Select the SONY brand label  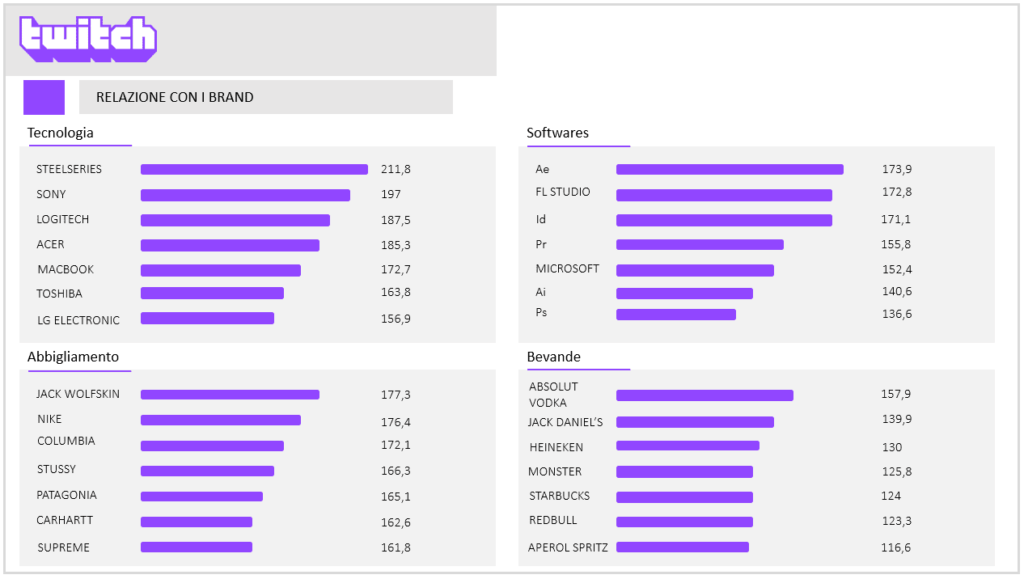(51, 194)
